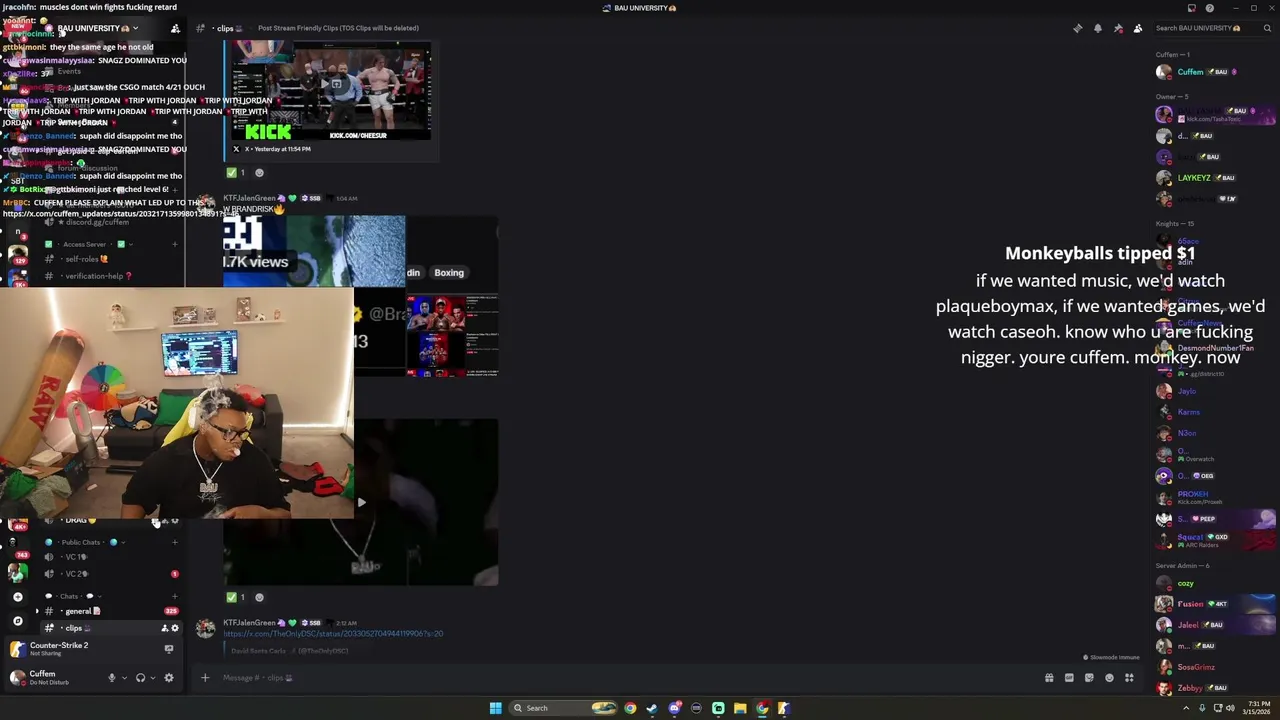Open the GIF picker
The width and height of the screenshot is (1280, 720).
[x=1069, y=678]
